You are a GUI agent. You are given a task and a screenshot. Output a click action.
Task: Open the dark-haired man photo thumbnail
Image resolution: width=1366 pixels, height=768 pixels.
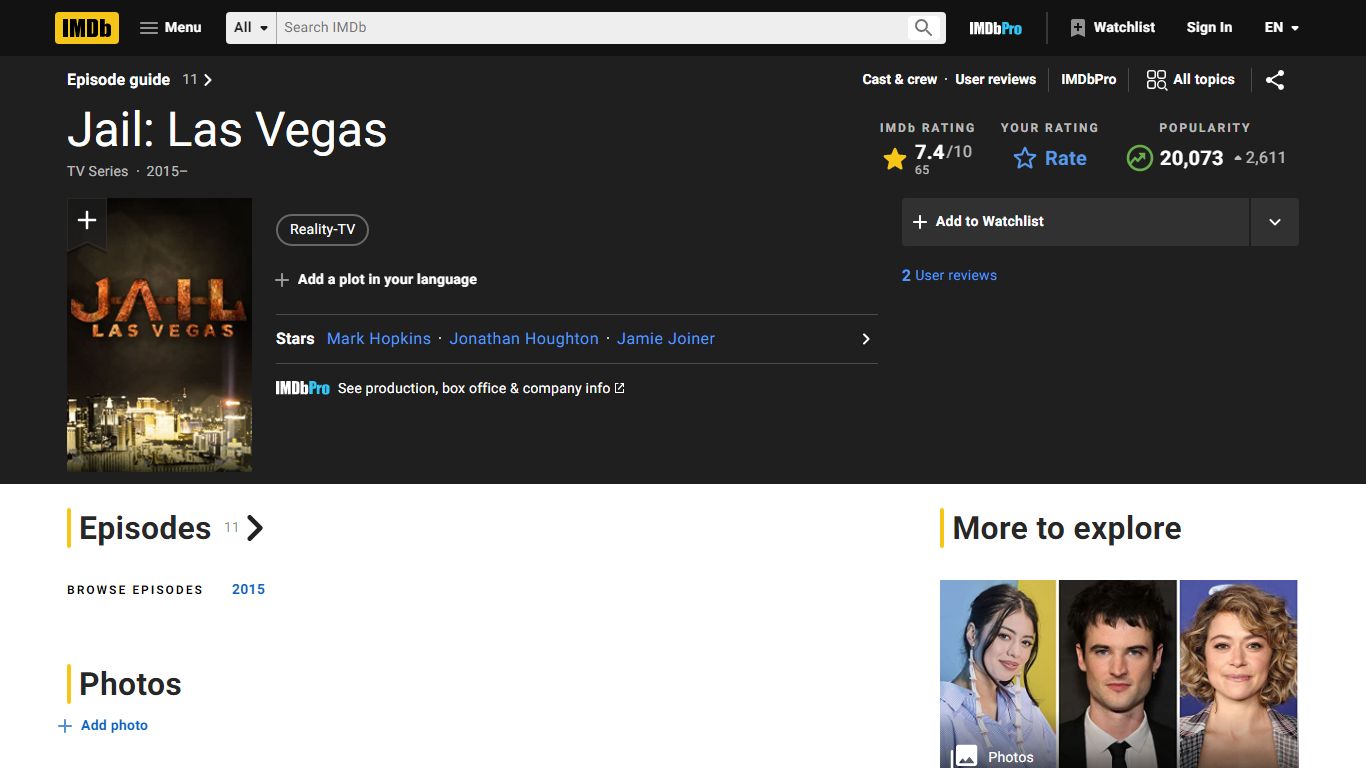click(x=1118, y=674)
